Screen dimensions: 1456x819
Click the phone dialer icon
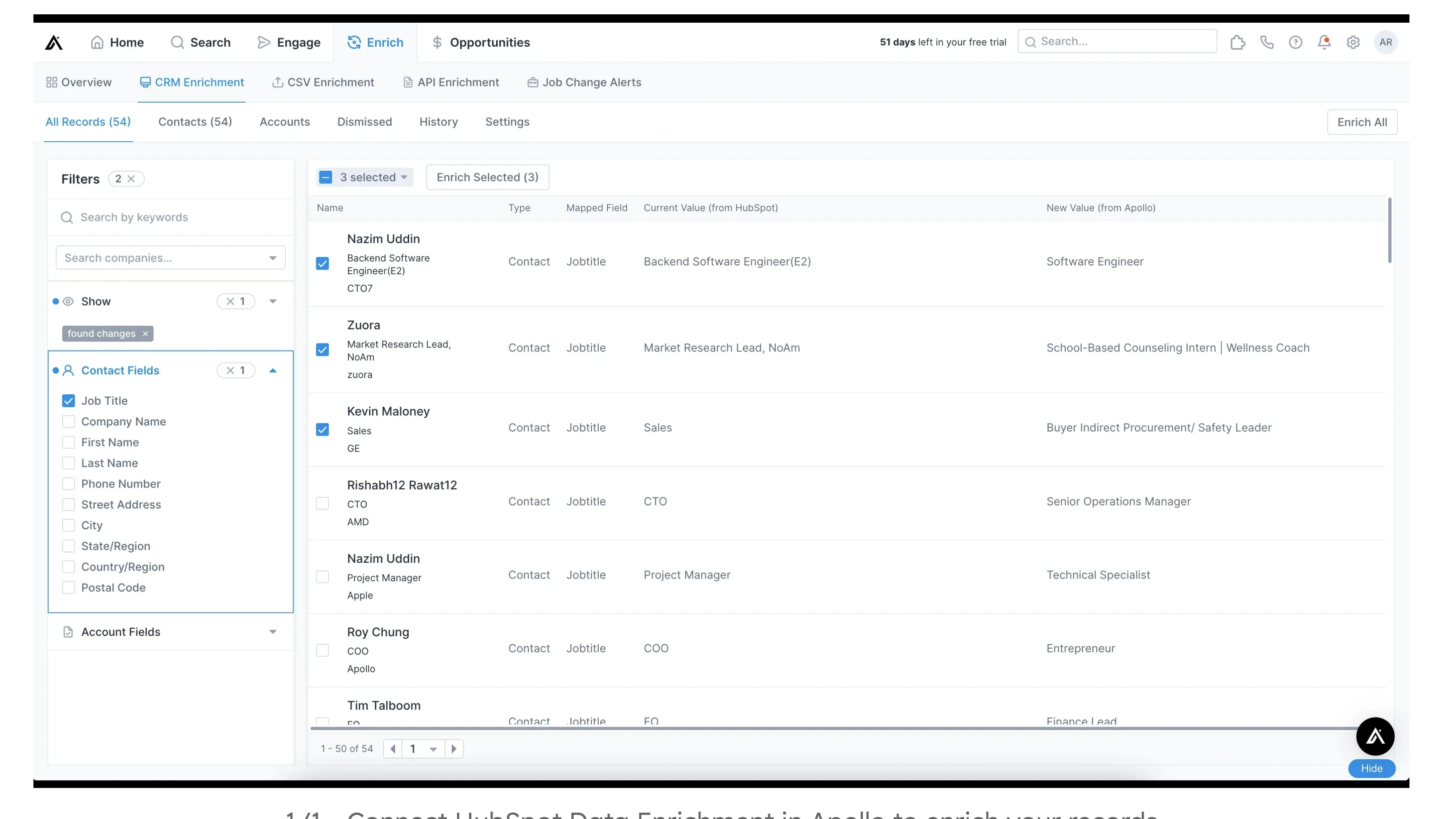click(1267, 42)
